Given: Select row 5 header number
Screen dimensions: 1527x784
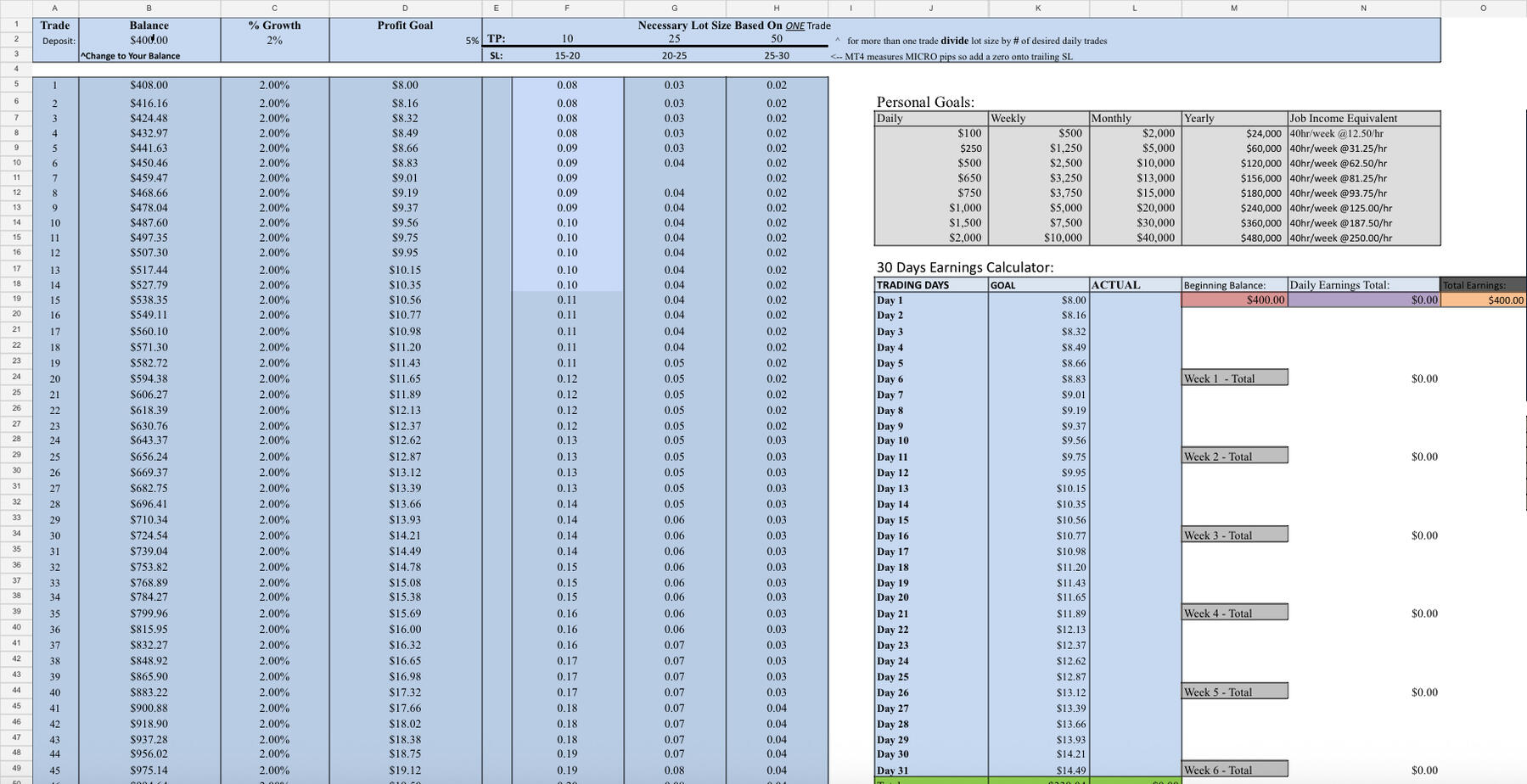Looking at the screenshot, I should (16, 84).
